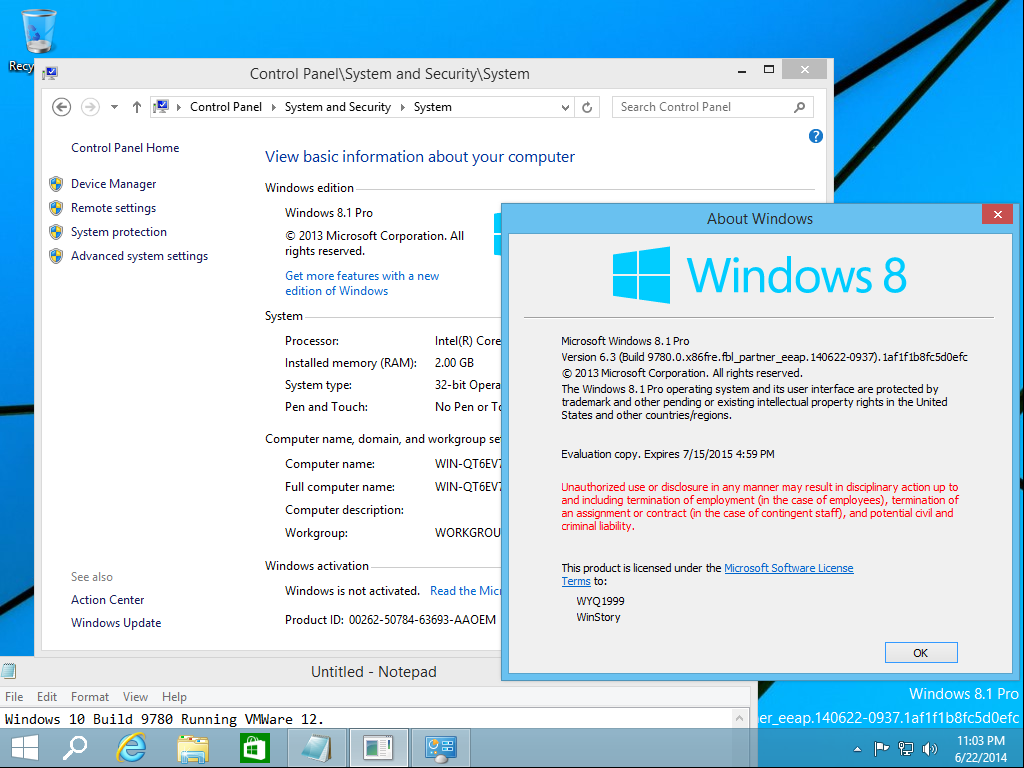Open the Advanced system settings link
Screen dimensions: 1024x768
tap(139, 256)
